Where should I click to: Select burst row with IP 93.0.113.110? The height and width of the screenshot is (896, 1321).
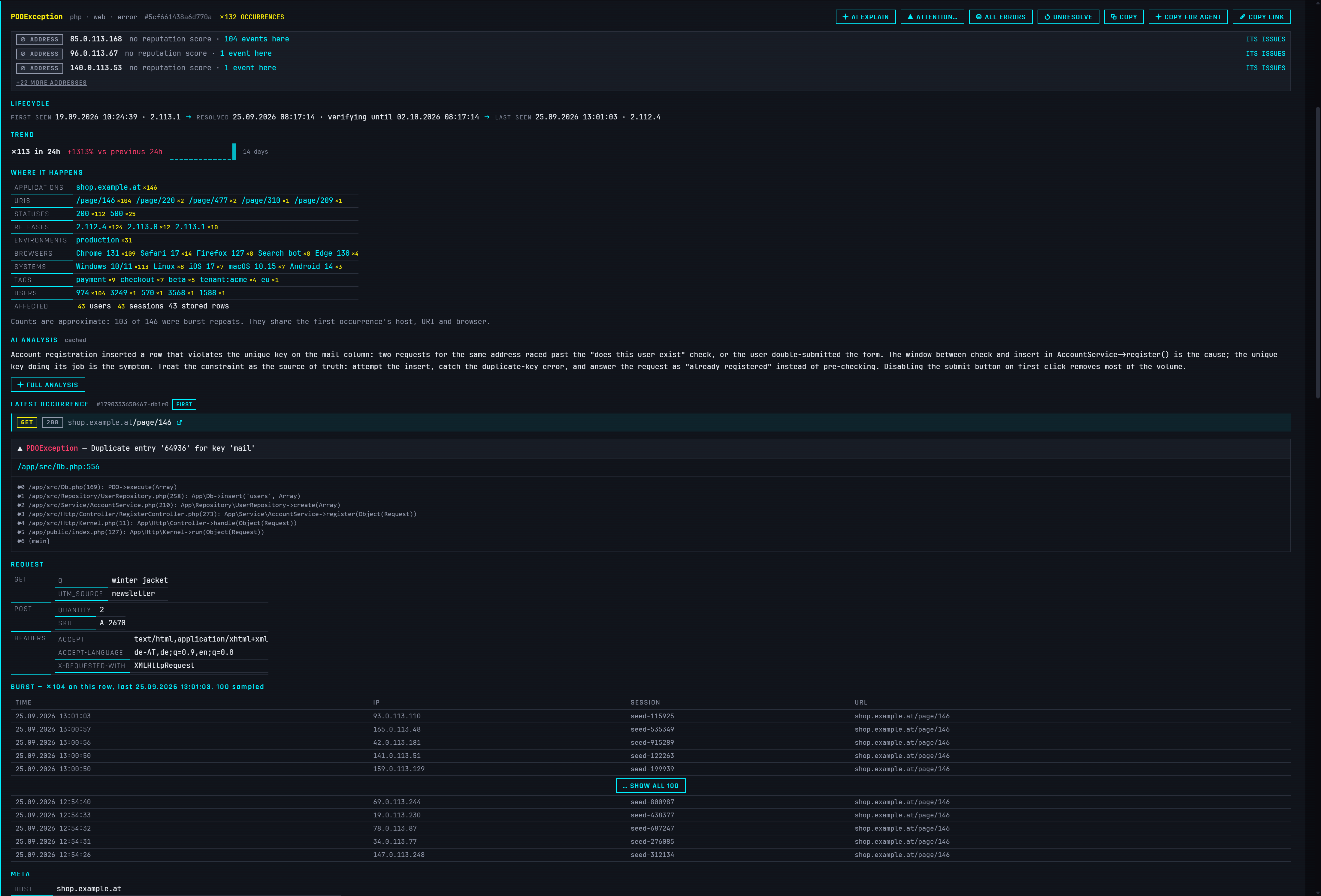tap(651, 716)
